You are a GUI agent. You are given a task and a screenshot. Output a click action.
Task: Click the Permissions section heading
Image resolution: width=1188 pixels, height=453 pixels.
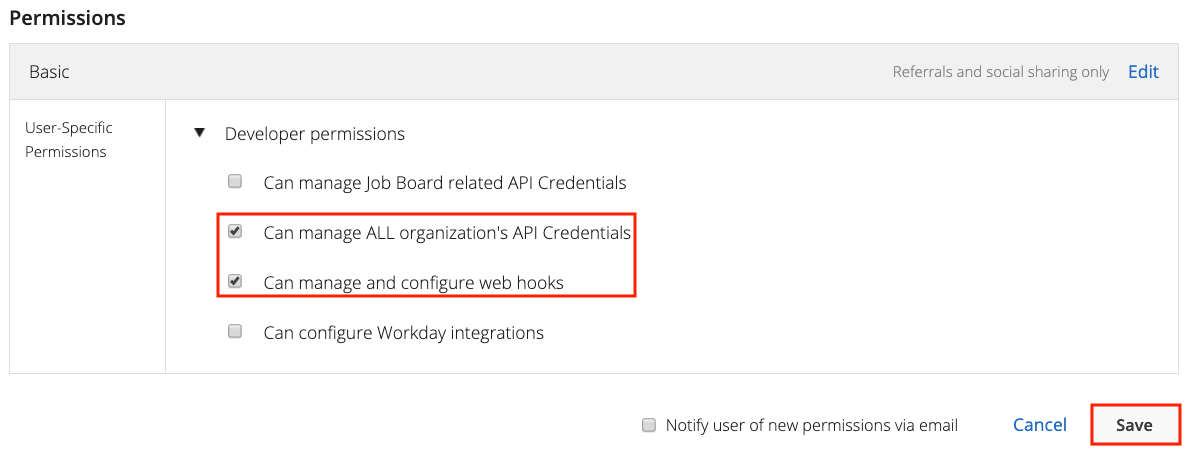tap(67, 18)
